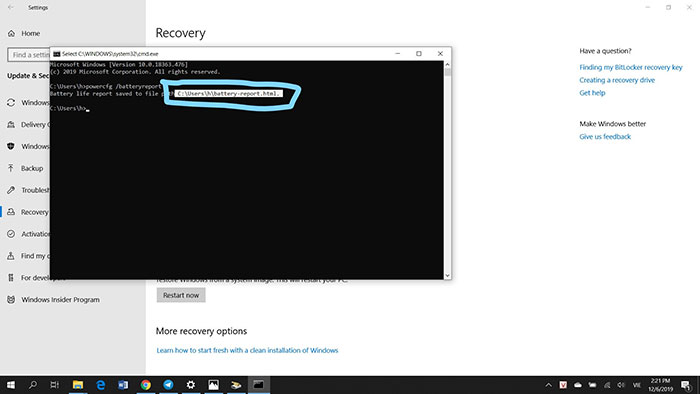Screen dimensions: 700x394
Task: Open For developers section
Action: 36,278
